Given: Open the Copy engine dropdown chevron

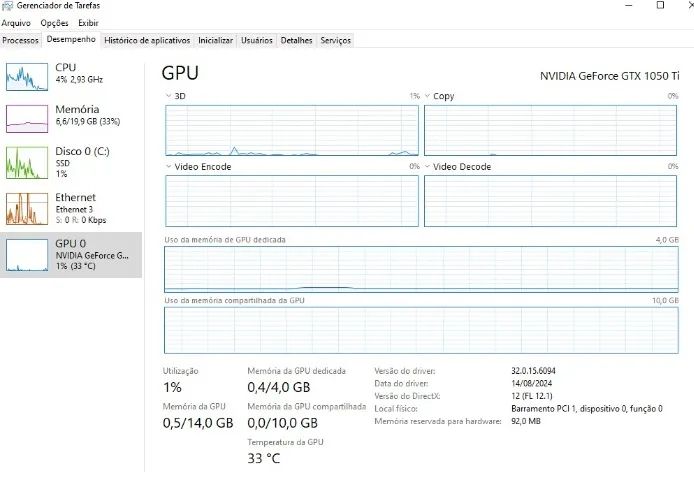Looking at the screenshot, I should [x=427, y=96].
